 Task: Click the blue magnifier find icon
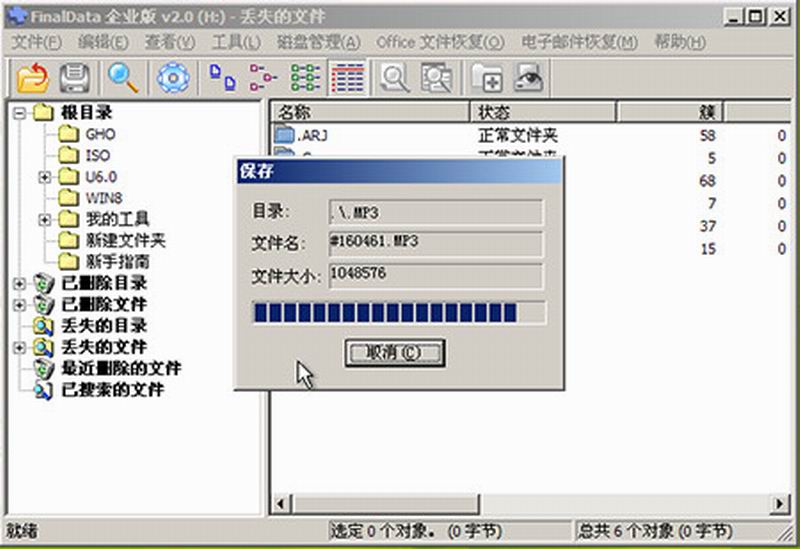[x=122, y=78]
